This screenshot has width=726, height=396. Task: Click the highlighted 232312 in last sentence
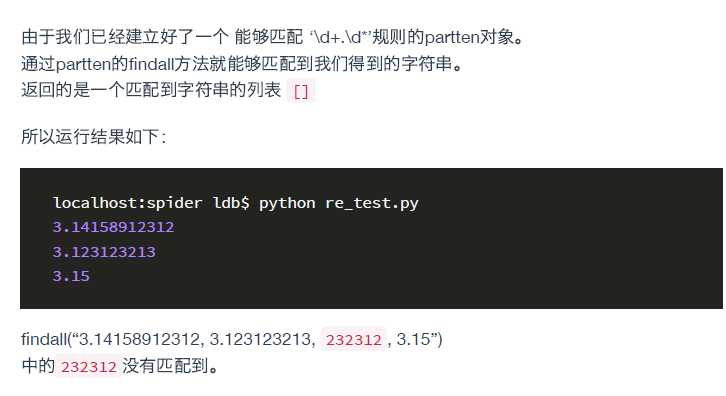point(88,367)
